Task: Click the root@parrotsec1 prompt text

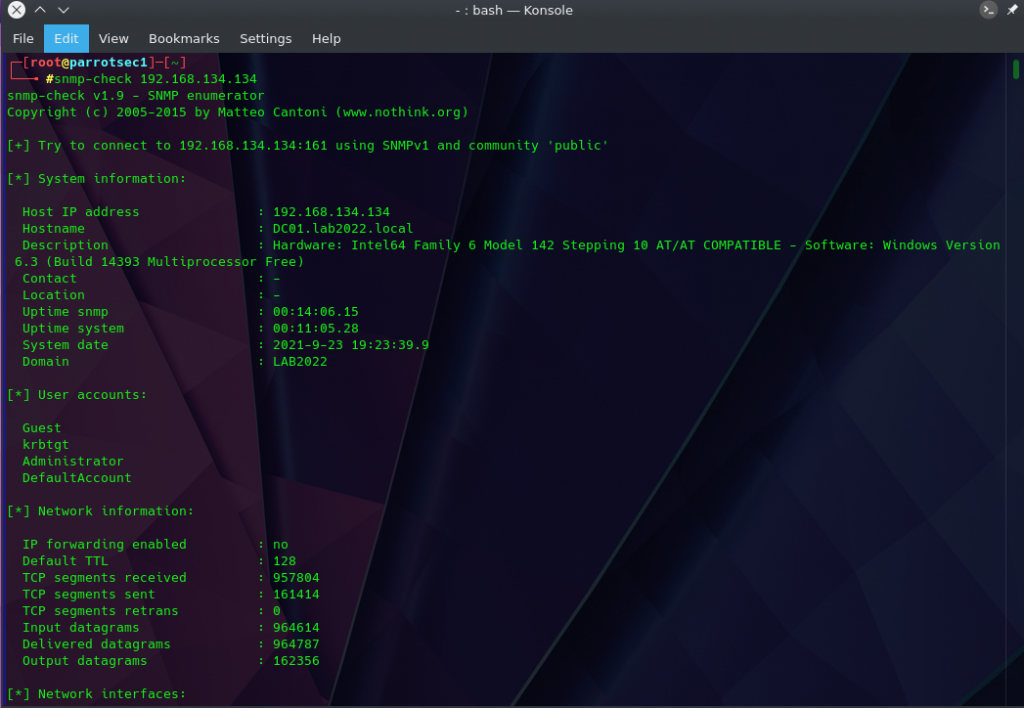Action: [x=89, y=63]
